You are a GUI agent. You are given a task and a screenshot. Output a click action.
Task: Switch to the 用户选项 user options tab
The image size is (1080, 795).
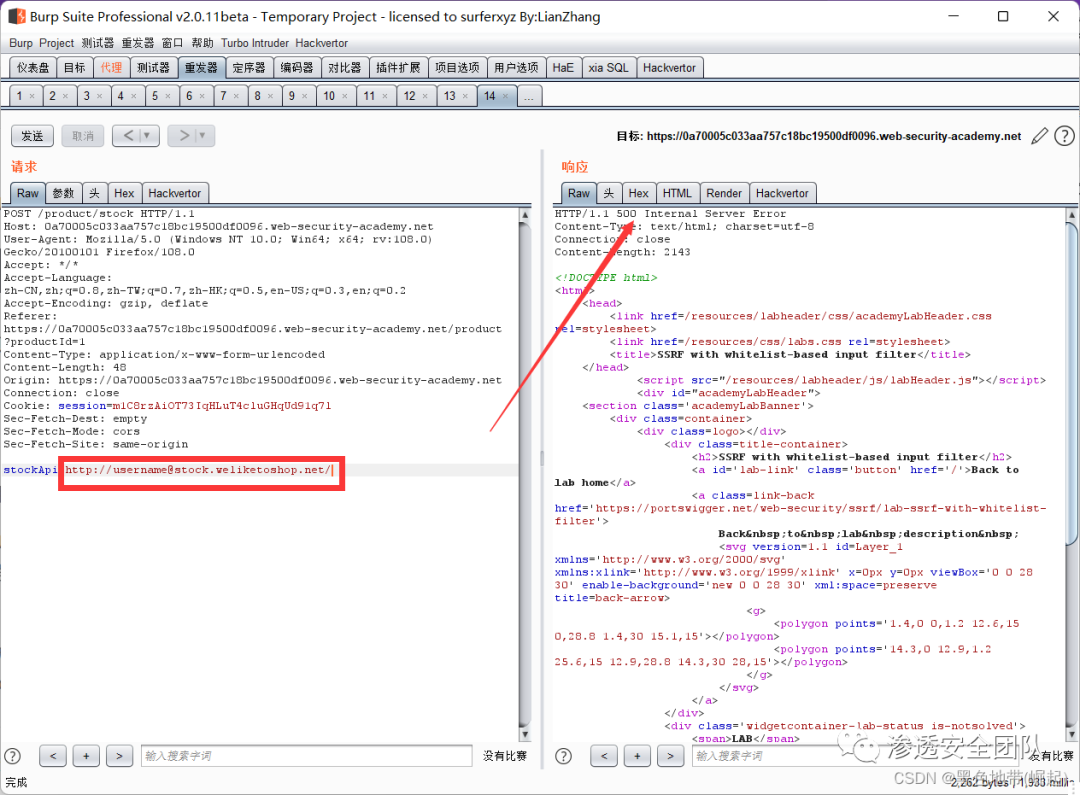[x=516, y=68]
